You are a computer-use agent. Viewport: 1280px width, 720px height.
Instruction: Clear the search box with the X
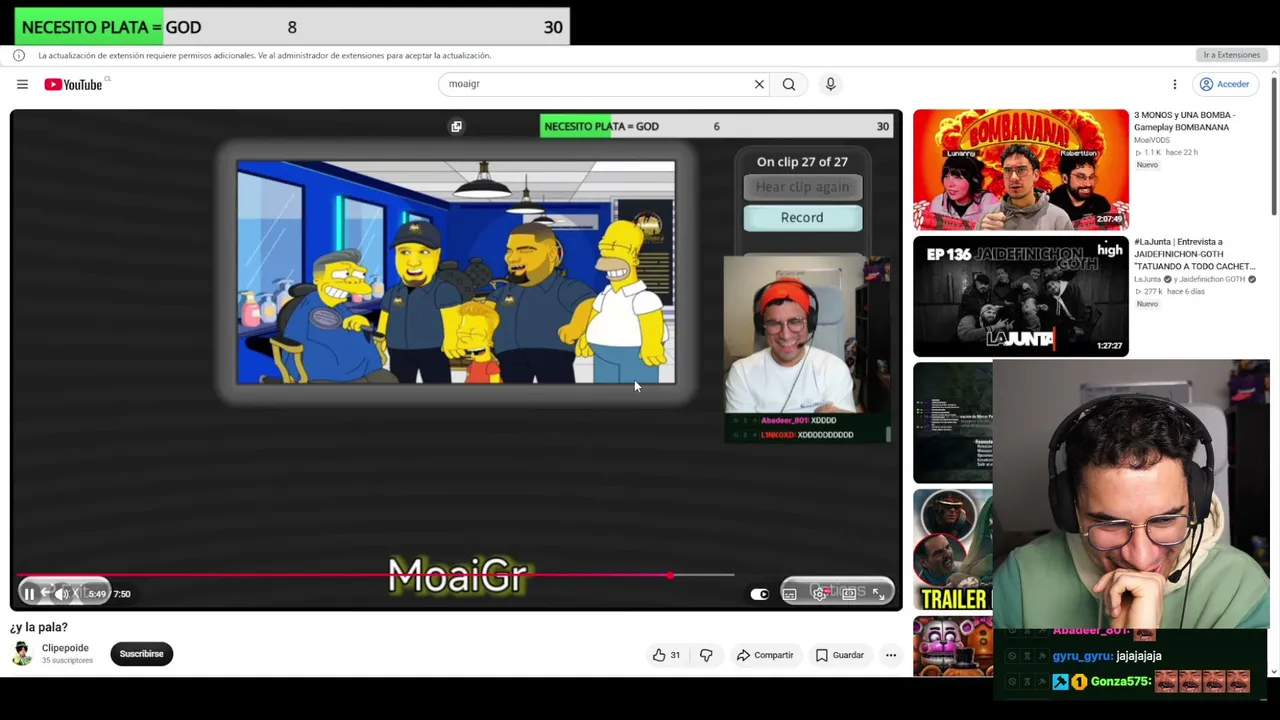click(x=759, y=84)
